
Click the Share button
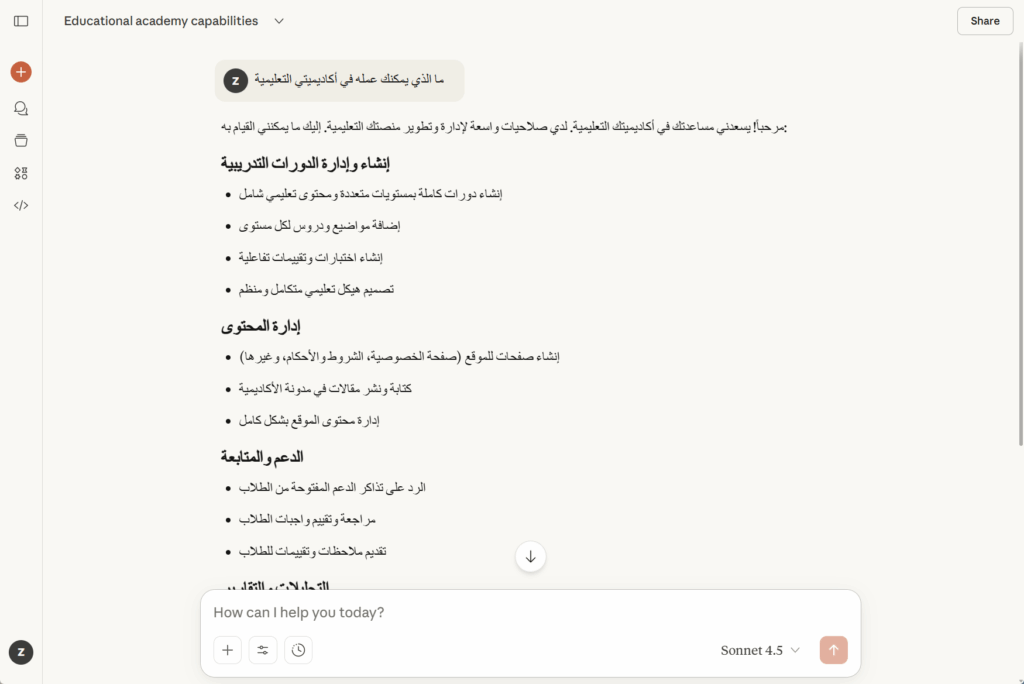tap(984, 21)
